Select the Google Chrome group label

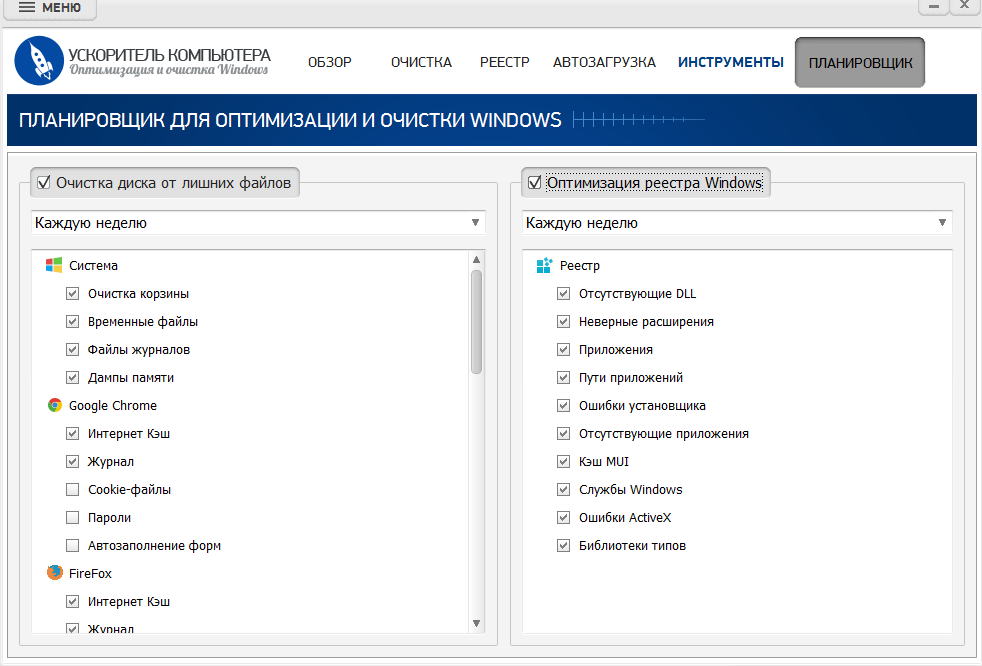(113, 405)
